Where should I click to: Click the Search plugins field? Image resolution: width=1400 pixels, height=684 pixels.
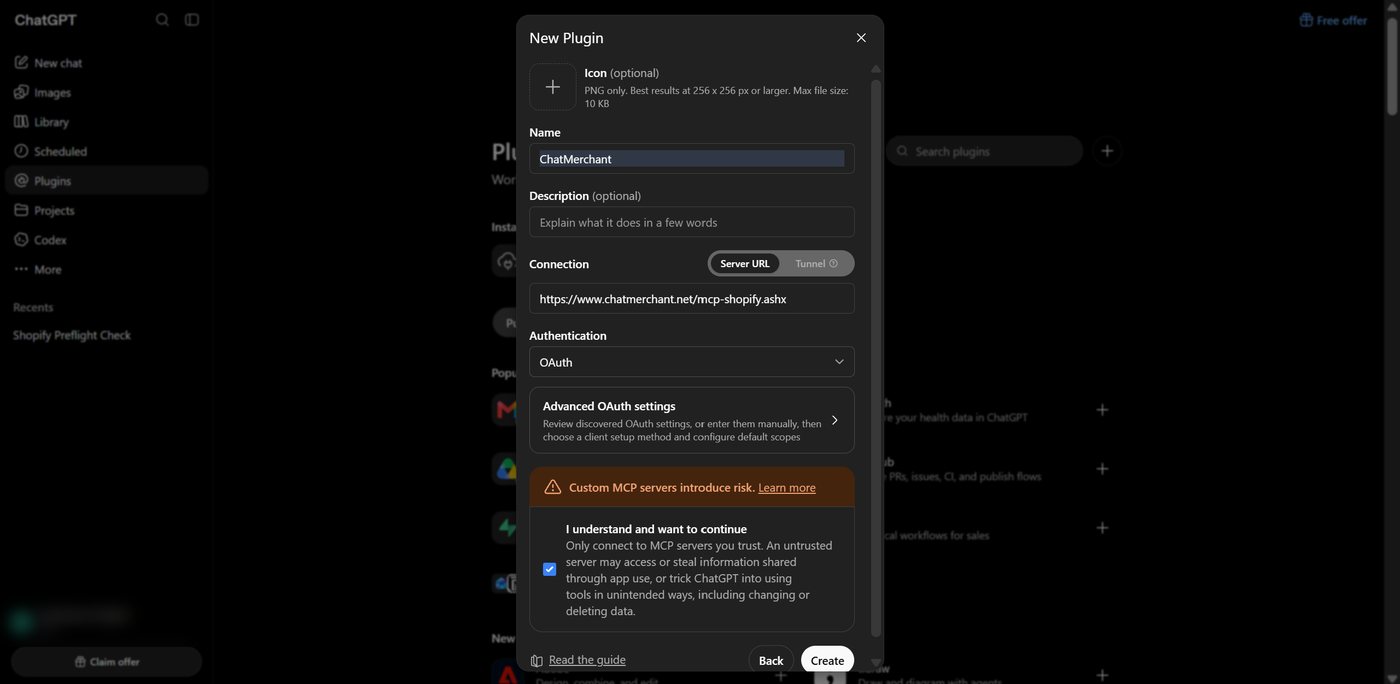click(x=985, y=151)
